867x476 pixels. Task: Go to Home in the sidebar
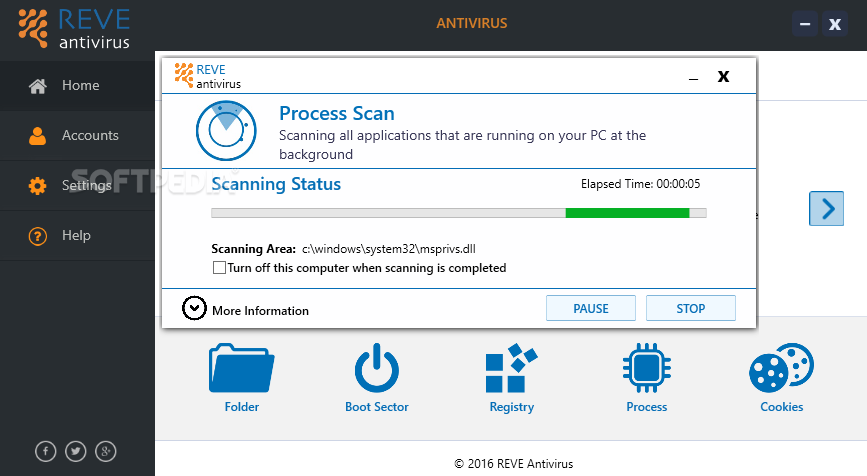point(77,86)
